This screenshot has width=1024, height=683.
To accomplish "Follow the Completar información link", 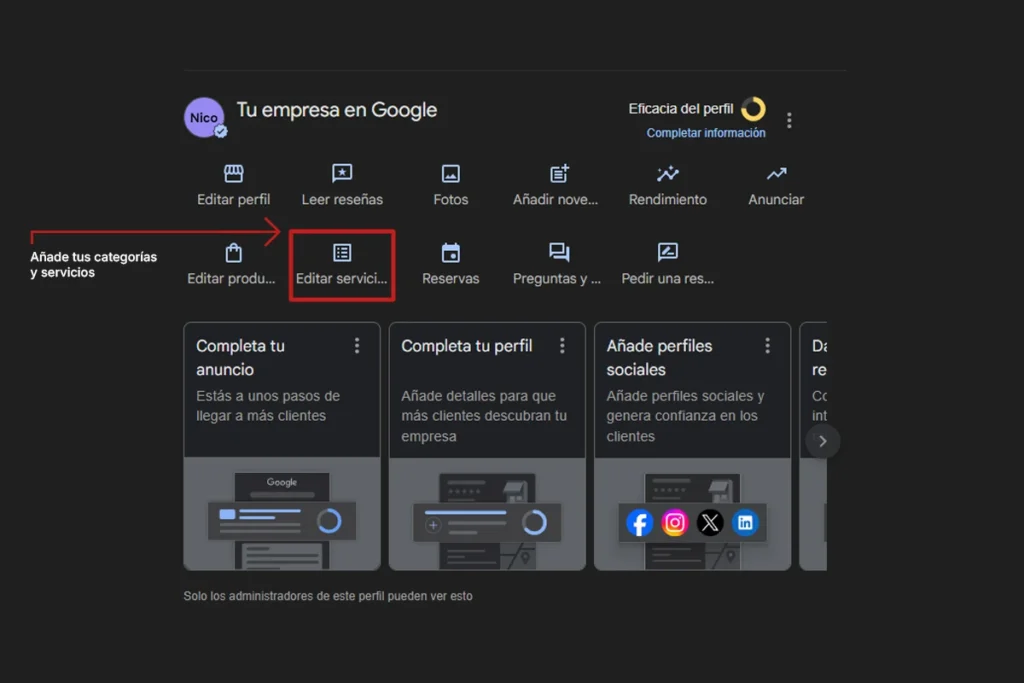I will [706, 133].
